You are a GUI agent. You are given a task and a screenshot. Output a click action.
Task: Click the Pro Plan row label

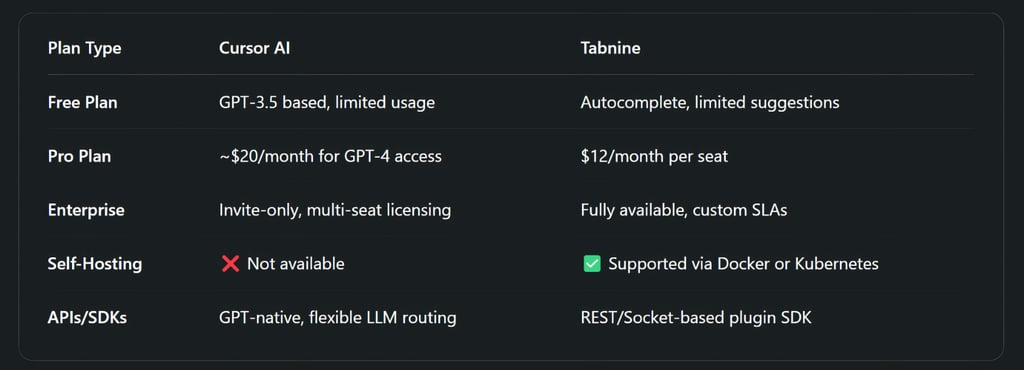[x=79, y=157]
